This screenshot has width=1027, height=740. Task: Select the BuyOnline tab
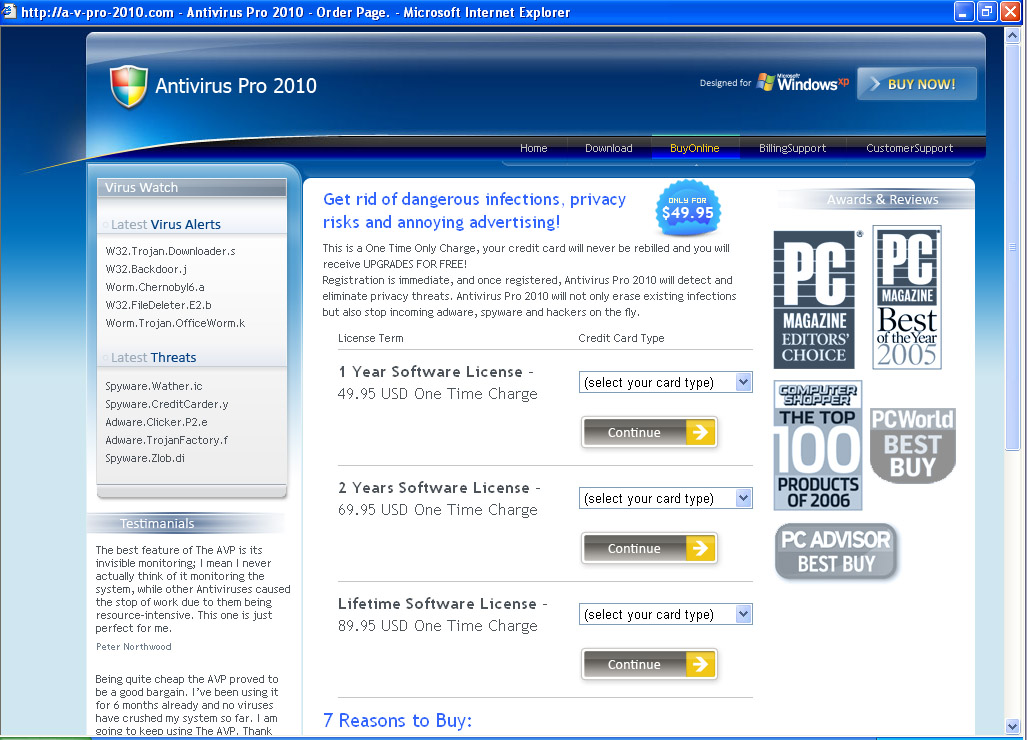(695, 148)
